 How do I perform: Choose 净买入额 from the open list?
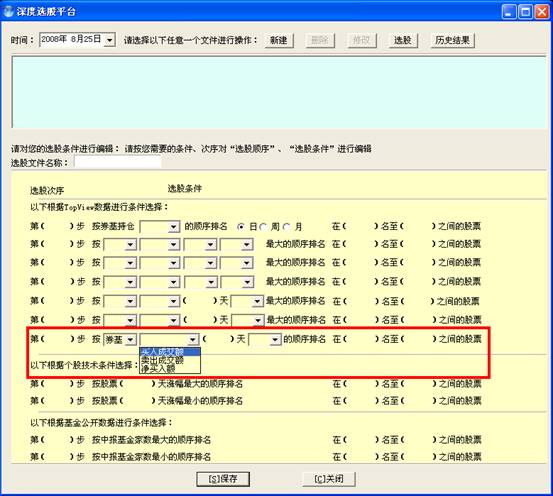pyautogui.click(x=170, y=369)
